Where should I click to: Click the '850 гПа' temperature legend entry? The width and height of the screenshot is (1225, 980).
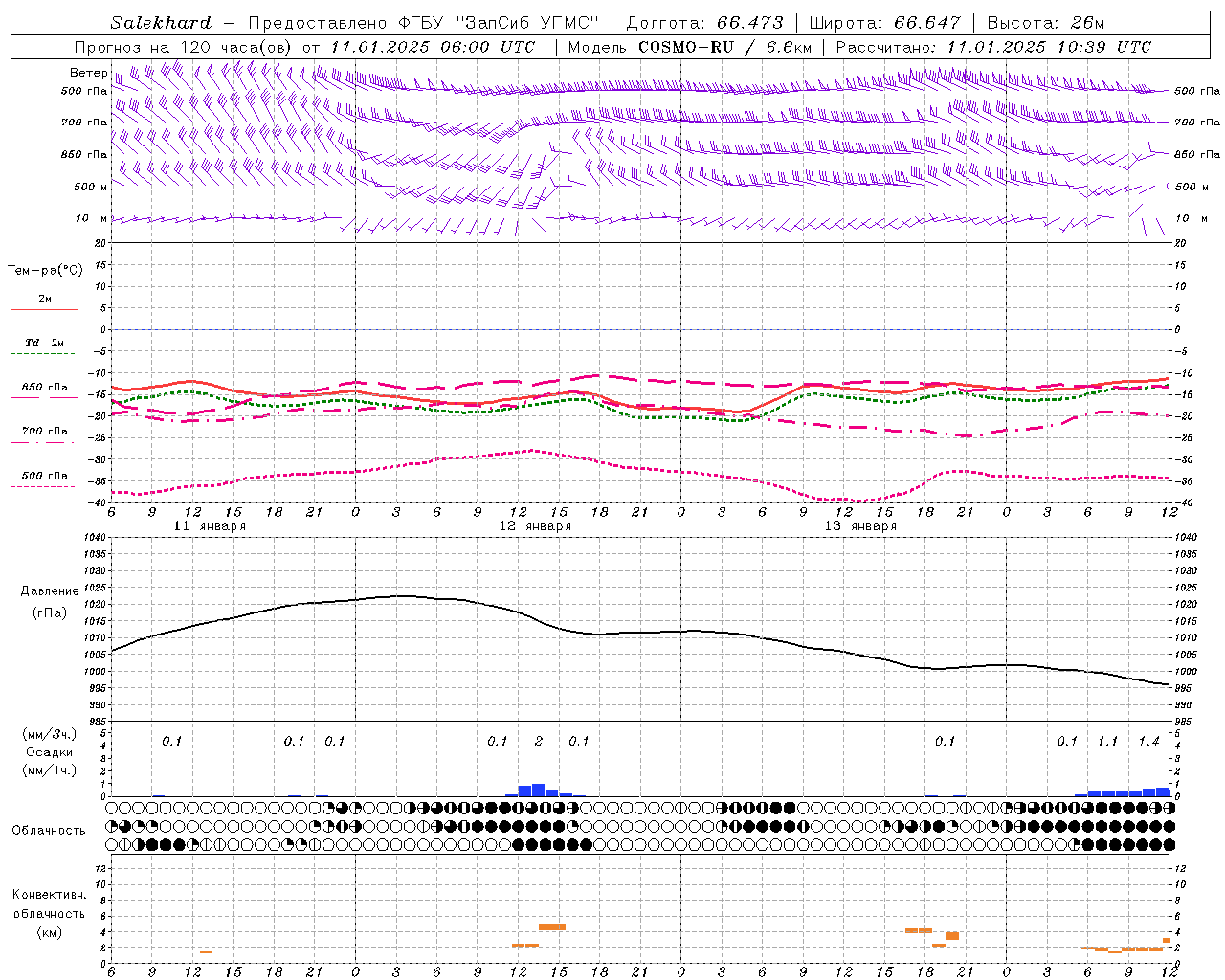45,388
